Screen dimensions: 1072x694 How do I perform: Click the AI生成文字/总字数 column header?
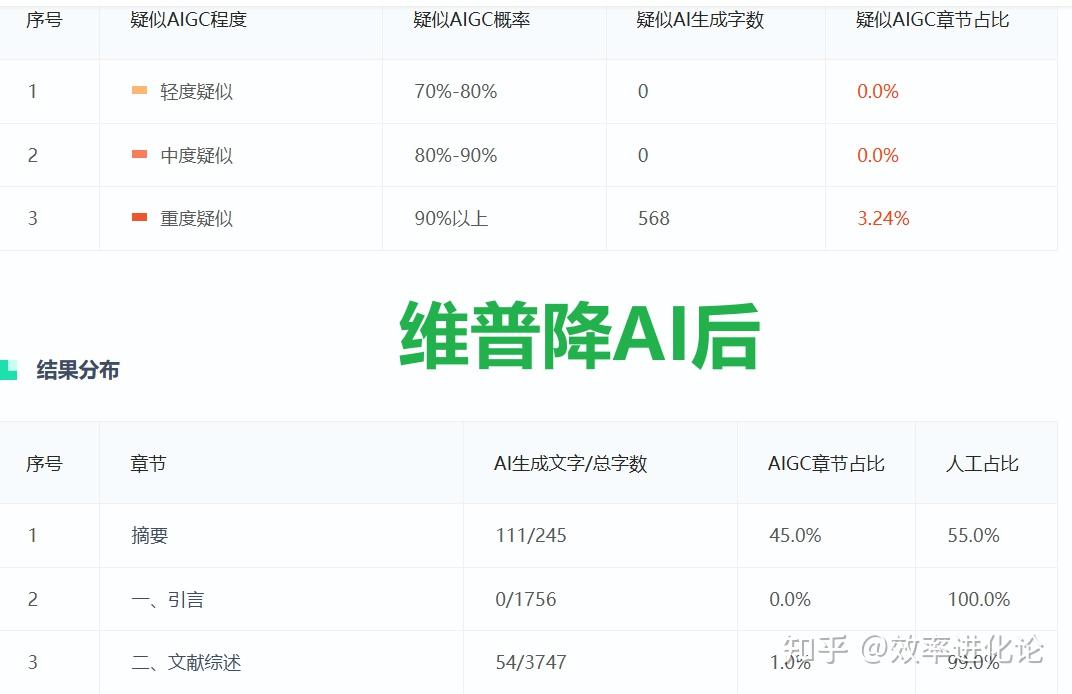click(x=570, y=464)
